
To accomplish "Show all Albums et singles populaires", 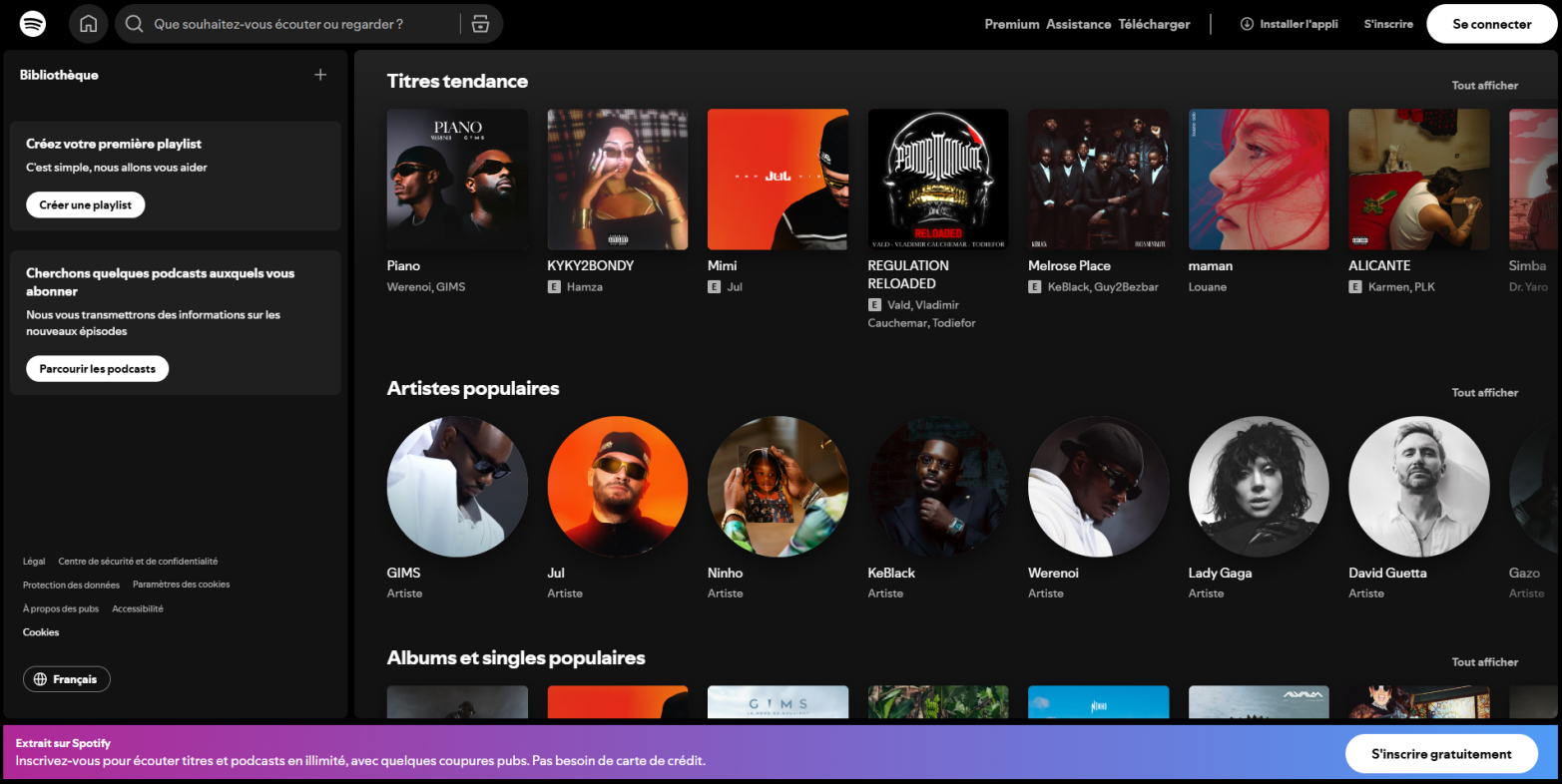I will tap(1484, 662).
